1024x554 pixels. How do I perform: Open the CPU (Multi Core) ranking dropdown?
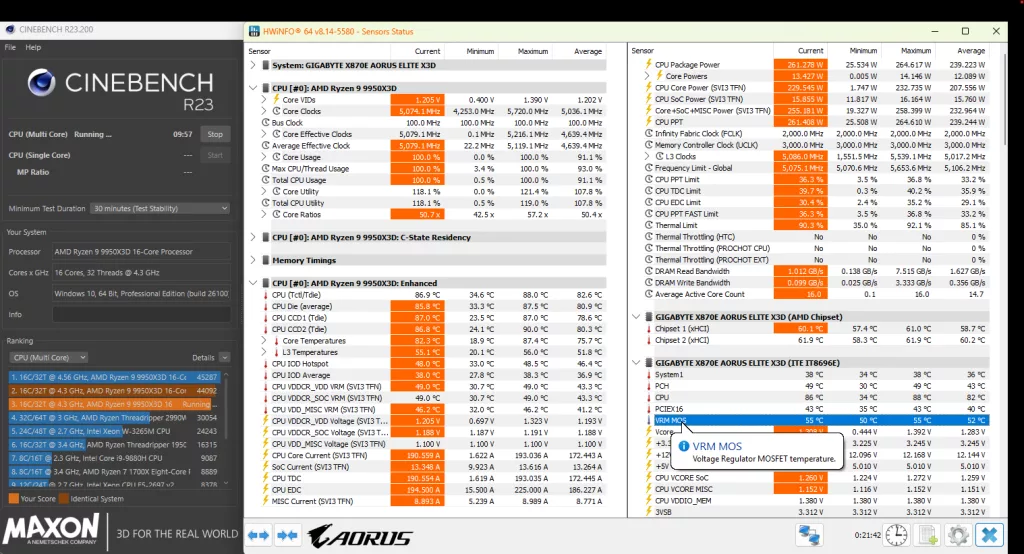tap(48, 357)
